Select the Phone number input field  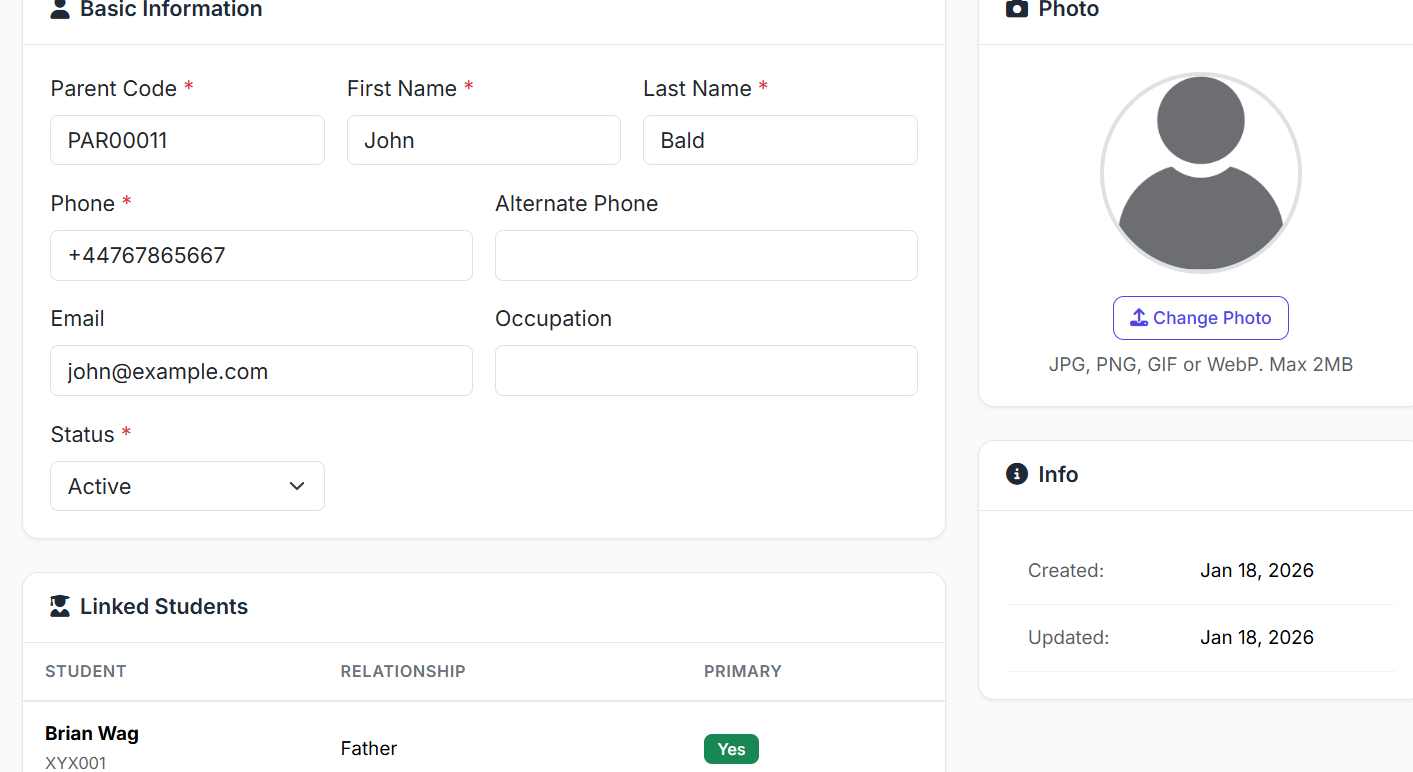click(x=261, y=255)
